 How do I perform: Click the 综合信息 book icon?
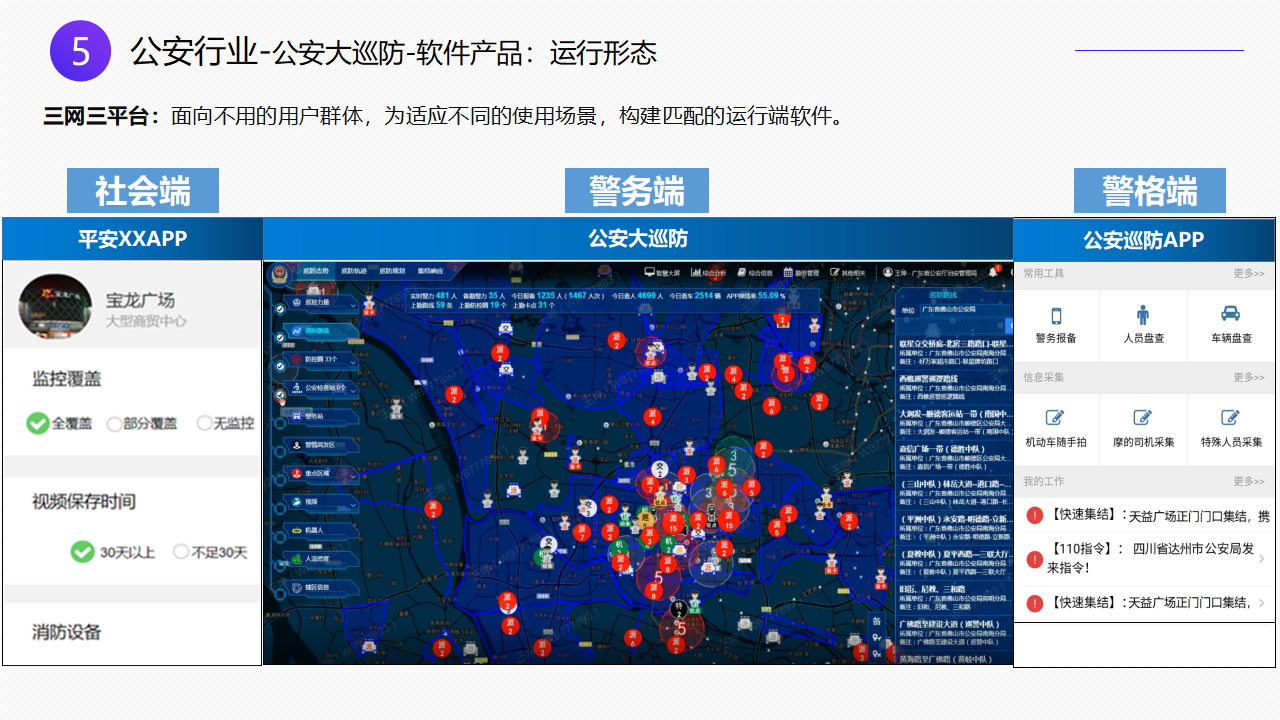pos(742,272)
